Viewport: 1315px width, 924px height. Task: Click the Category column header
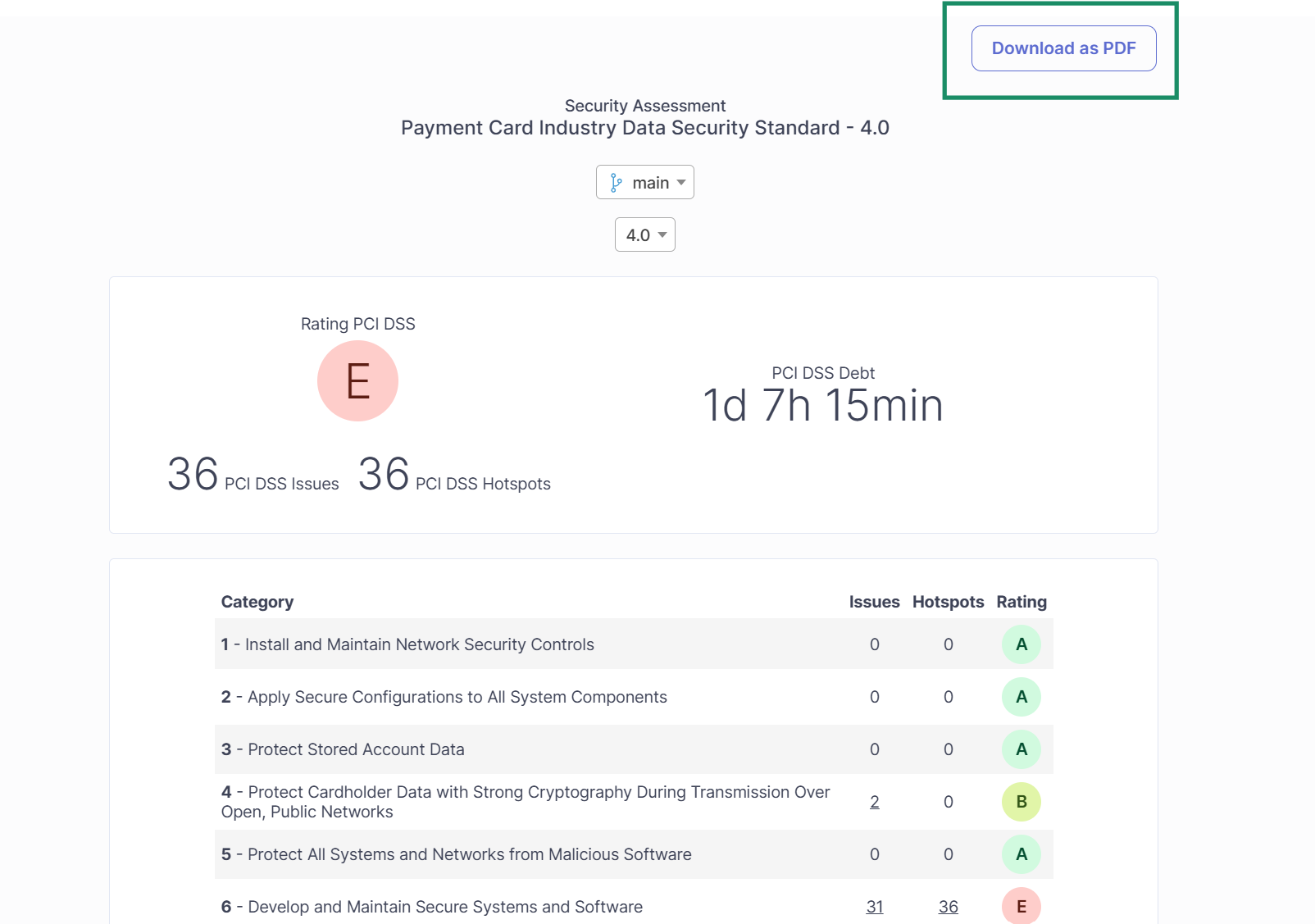coord(257,602)
